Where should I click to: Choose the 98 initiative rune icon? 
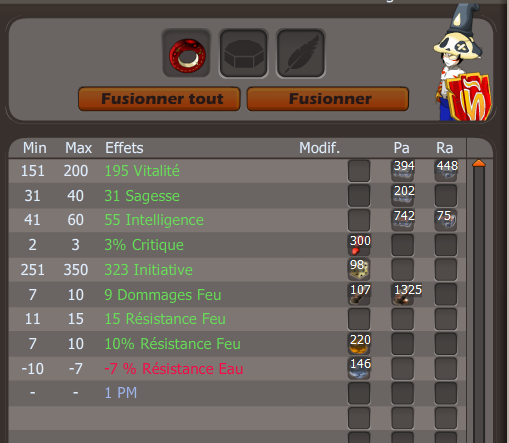point(359,269)
